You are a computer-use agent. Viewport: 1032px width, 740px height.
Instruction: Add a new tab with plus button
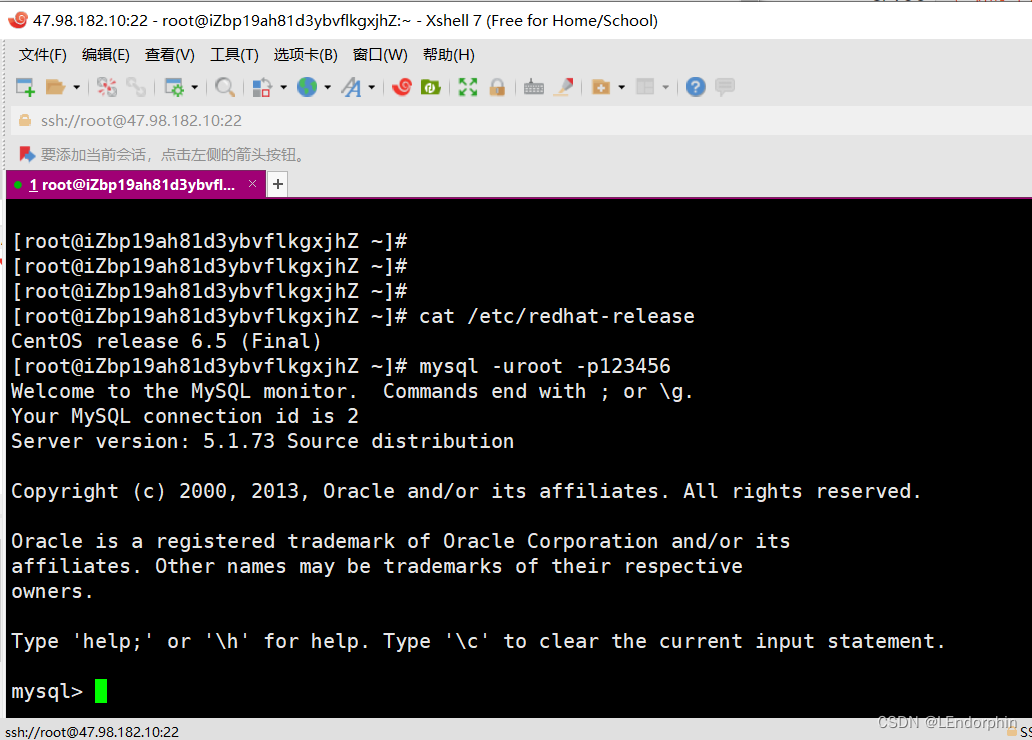coord(278,184)
